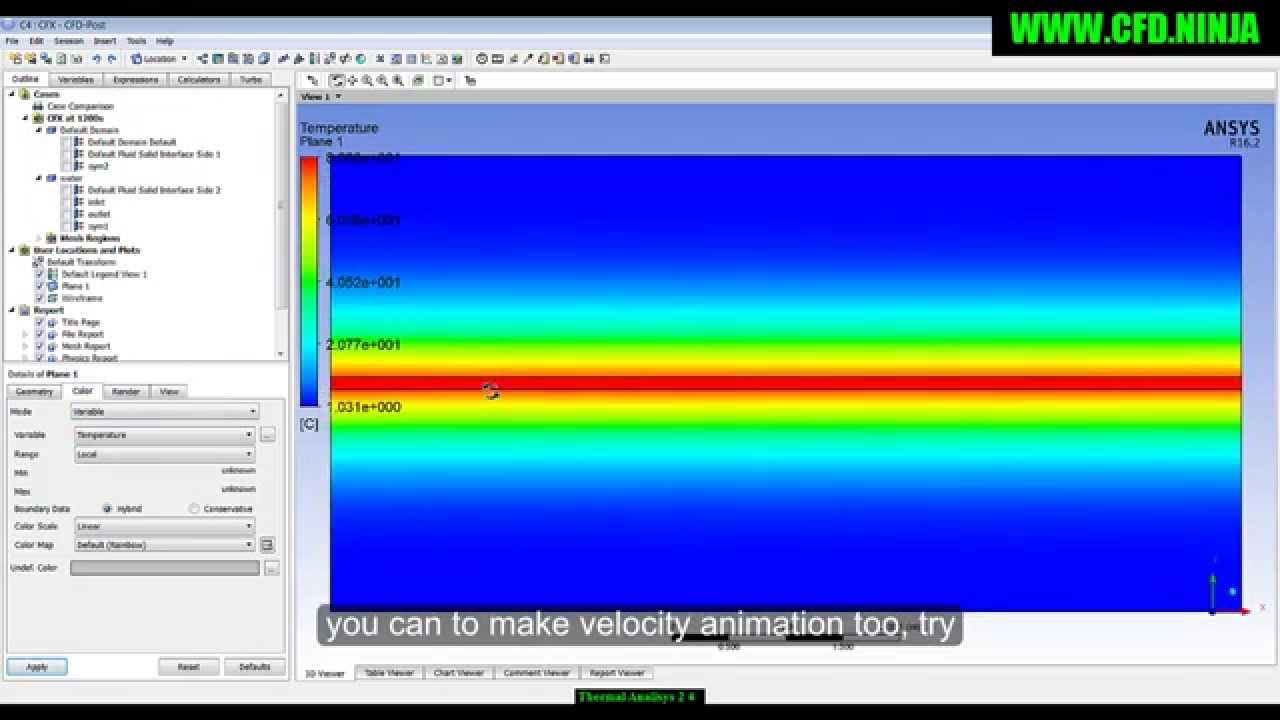Image resolution: width=1280 pixels, height=720 pixels.
Task: Open the Session menu
Action: tap(68, 41)
